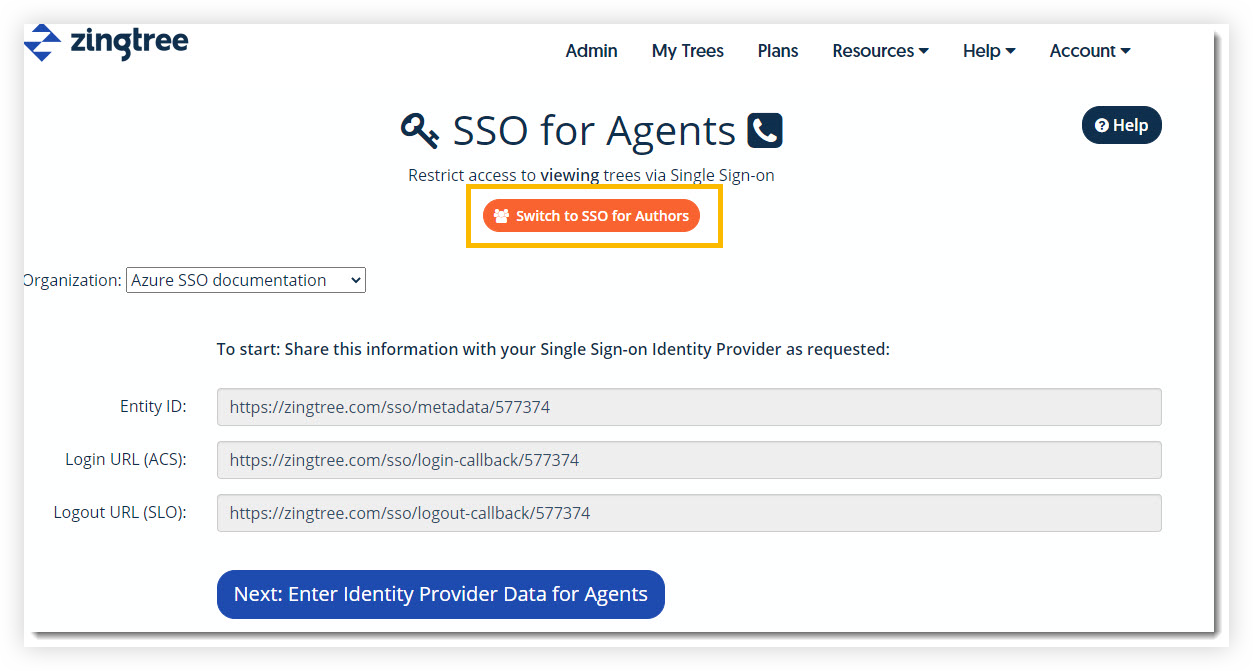The width and height of the screenshot is (1253, 671).
Task: Click the Switch to SSO for Authors button
Action: [x=592, y=215]
